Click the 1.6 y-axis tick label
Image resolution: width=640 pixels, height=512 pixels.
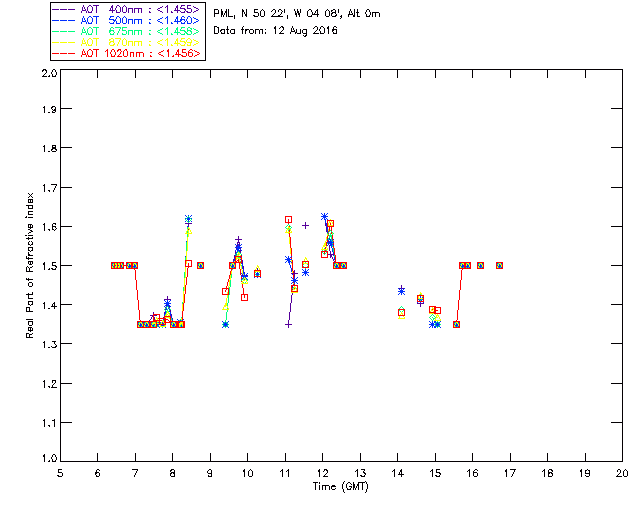[x=49, y=227]
